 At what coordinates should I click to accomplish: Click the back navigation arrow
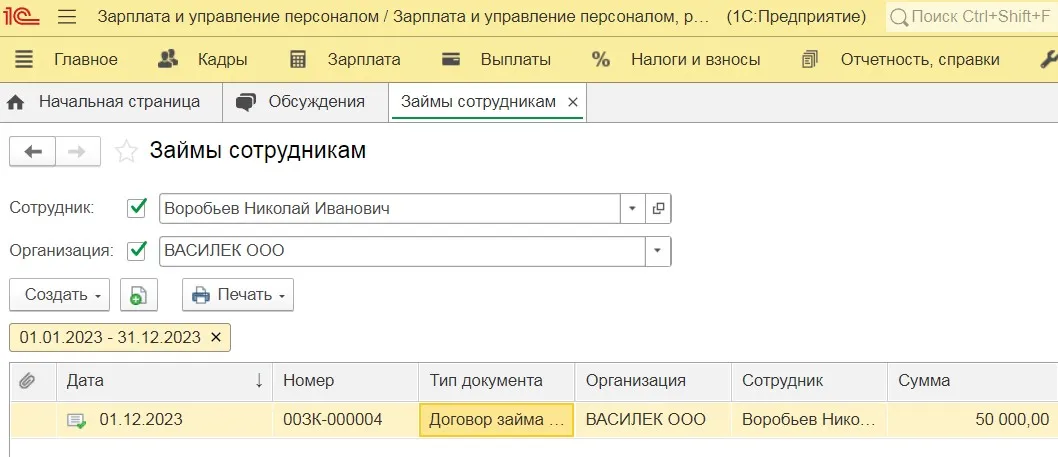click(32, 151)
